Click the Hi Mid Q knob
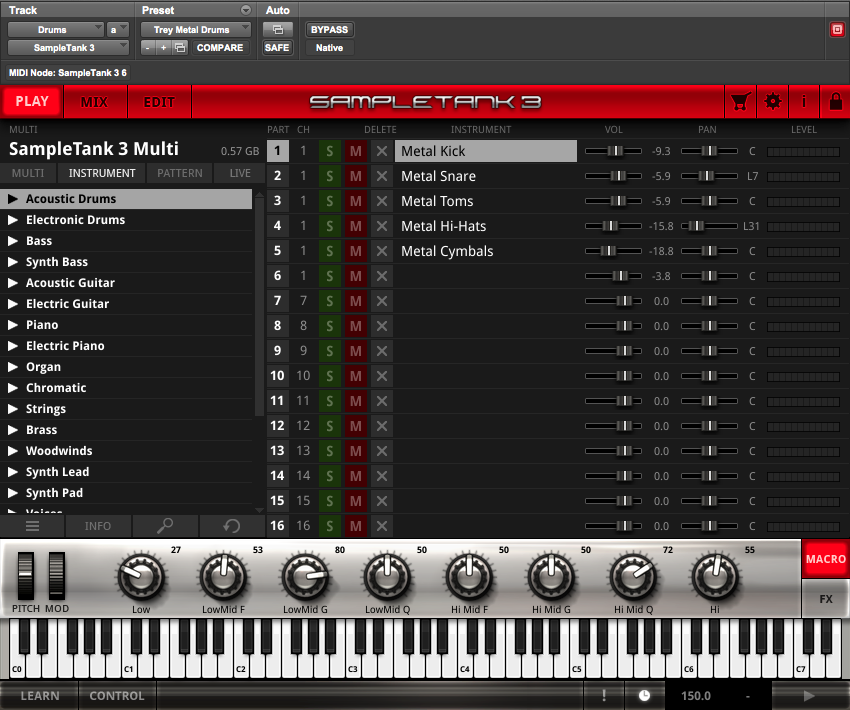Image resolution: width=850 pixels, height=710 pixels. [633, 576]
